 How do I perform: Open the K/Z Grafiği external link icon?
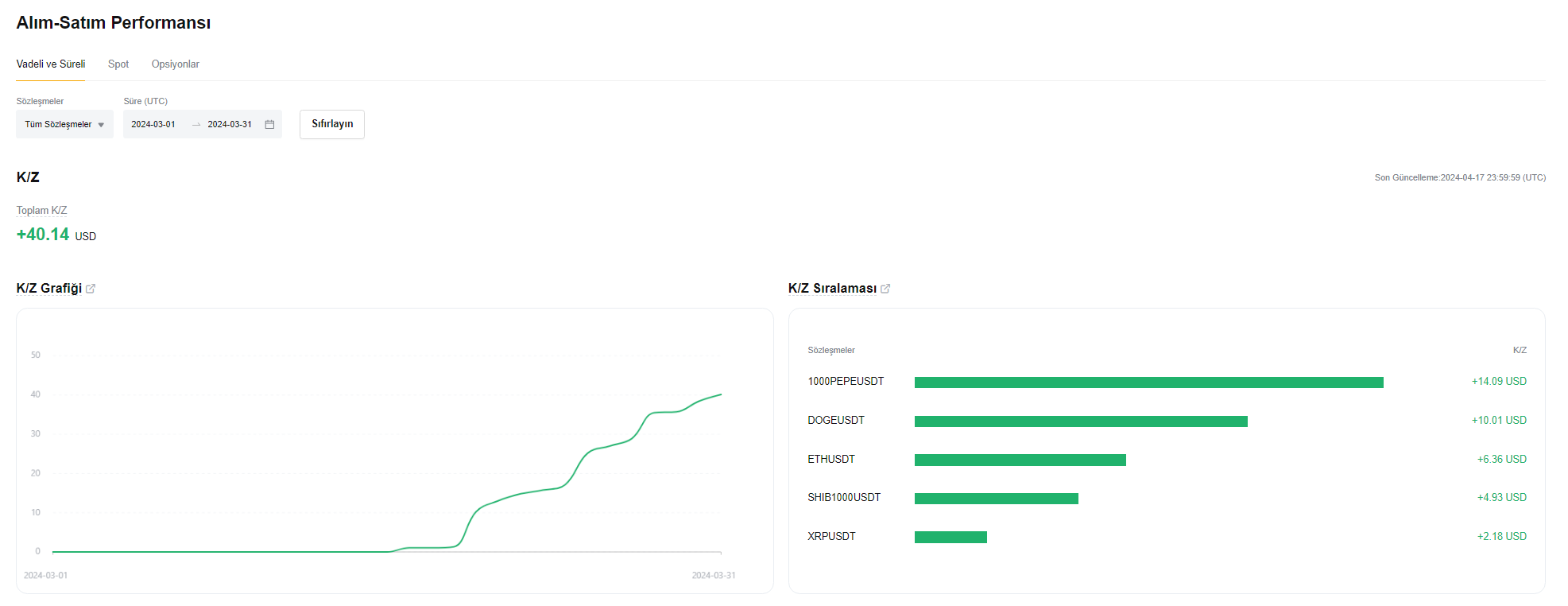click(x=91, y=289)
